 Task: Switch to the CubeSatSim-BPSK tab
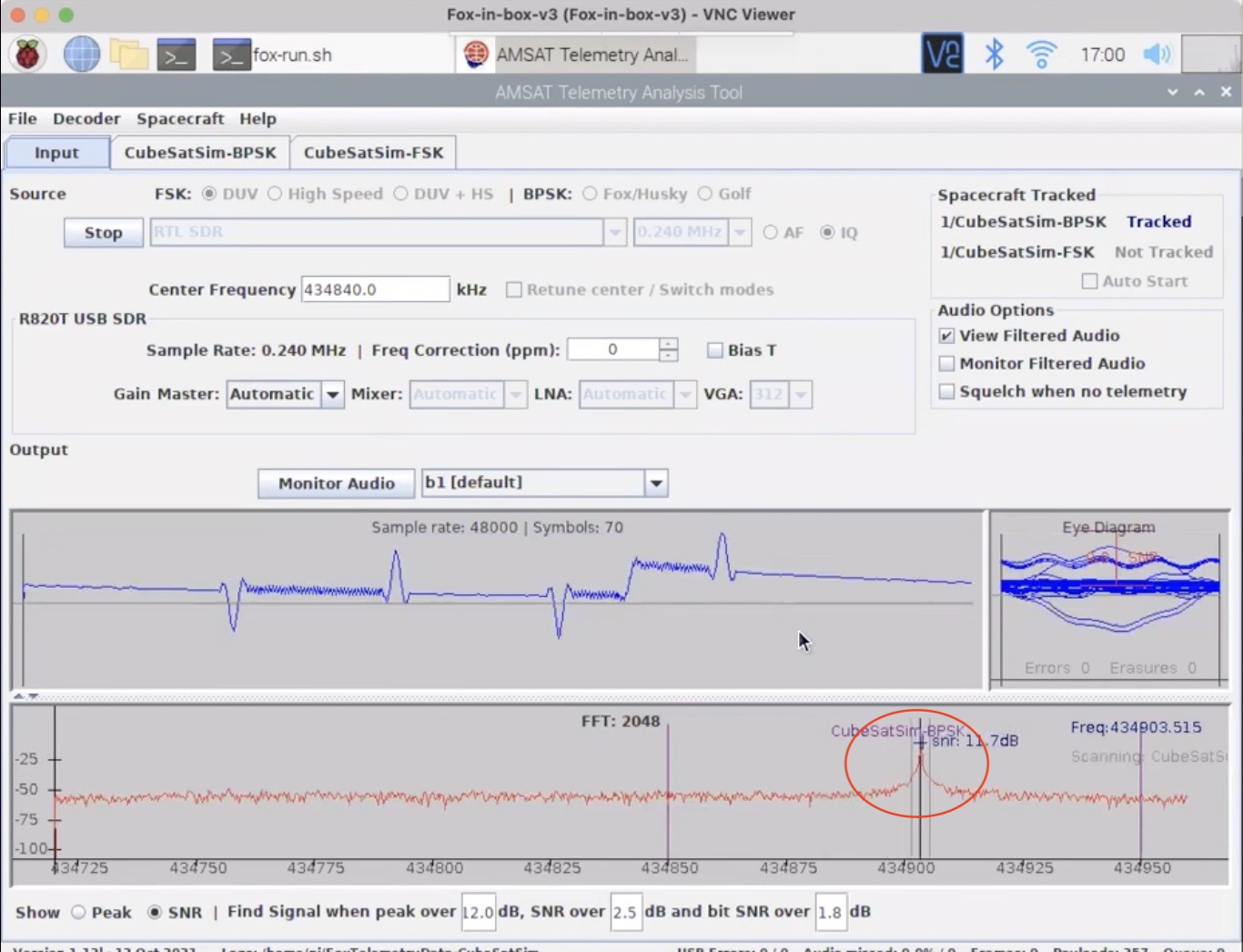(200, 152)
